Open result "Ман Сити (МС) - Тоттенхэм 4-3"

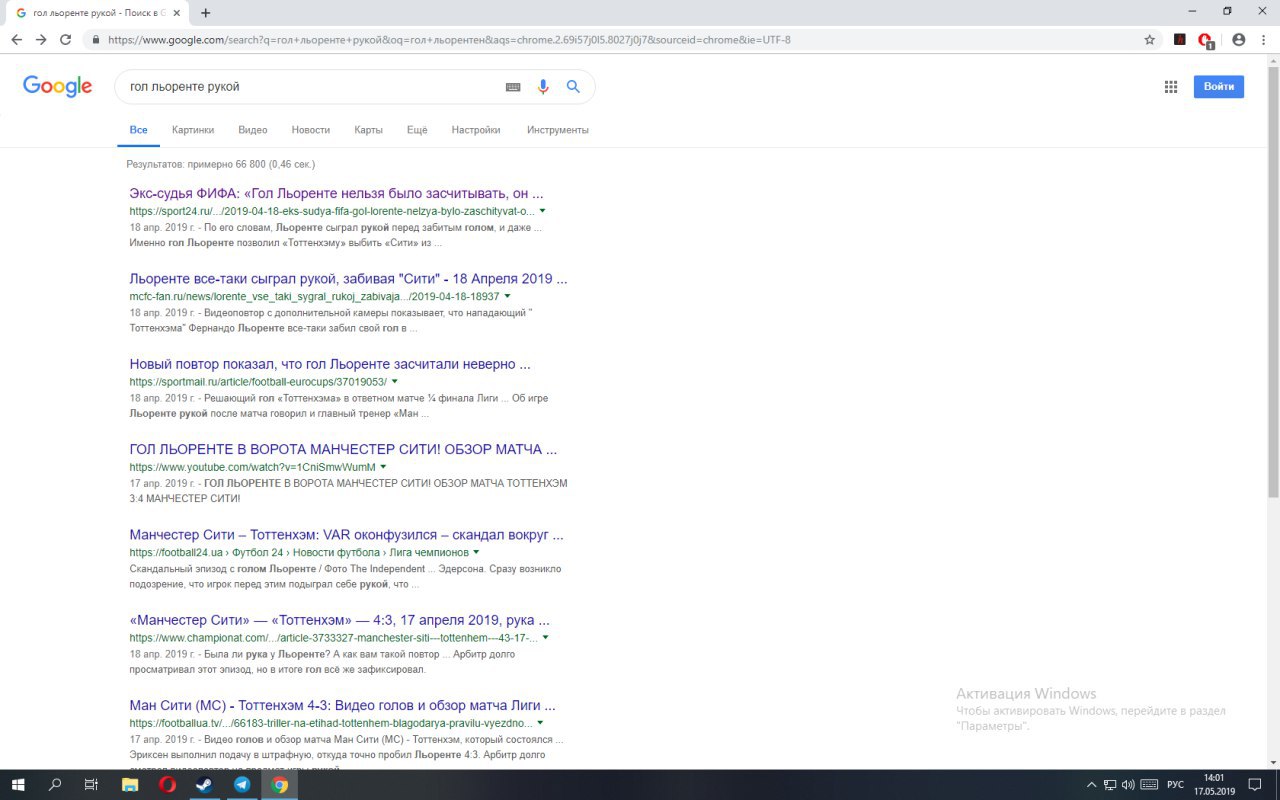point(342,705)
